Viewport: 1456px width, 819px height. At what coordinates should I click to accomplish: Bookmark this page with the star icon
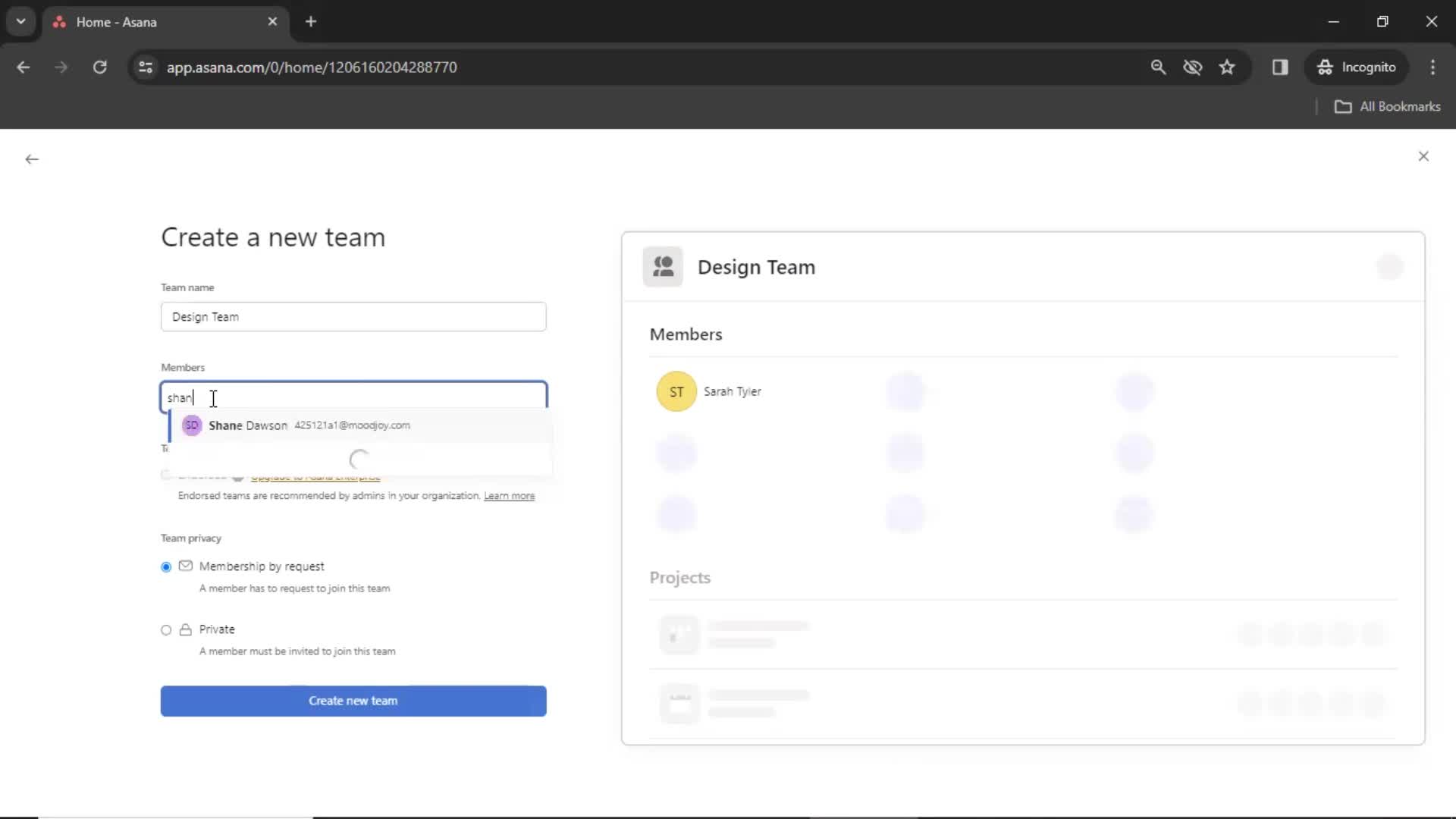(x=1227, y=67)
